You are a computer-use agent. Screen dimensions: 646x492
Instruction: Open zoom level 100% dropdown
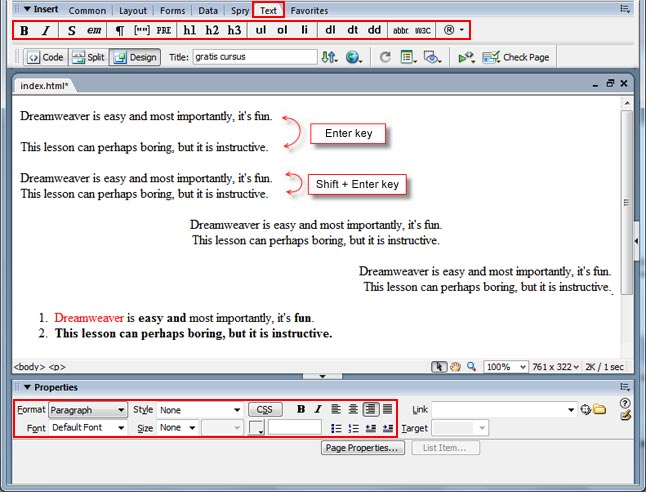506,367
